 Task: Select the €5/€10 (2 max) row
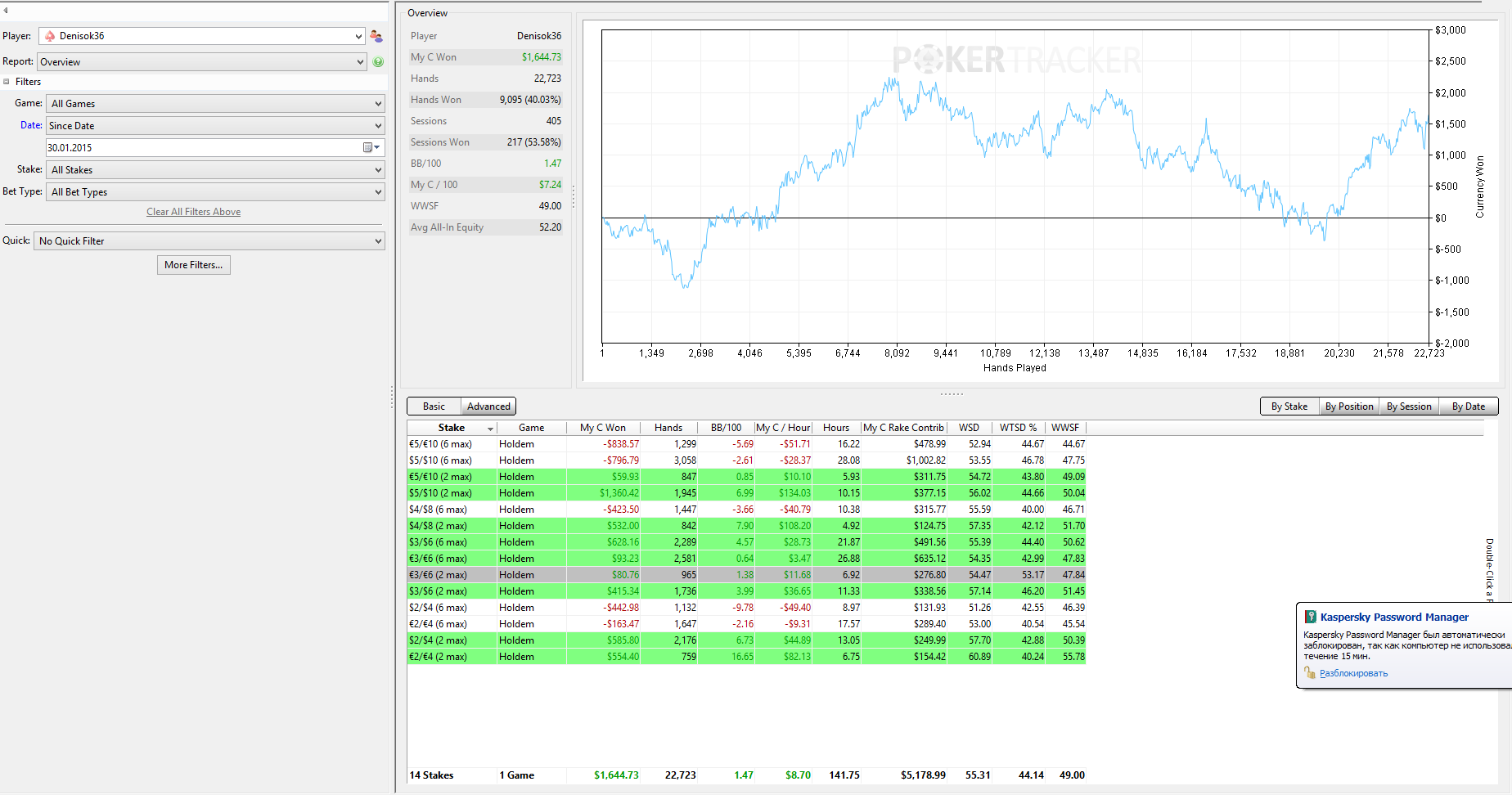click(x=746, y=477)
